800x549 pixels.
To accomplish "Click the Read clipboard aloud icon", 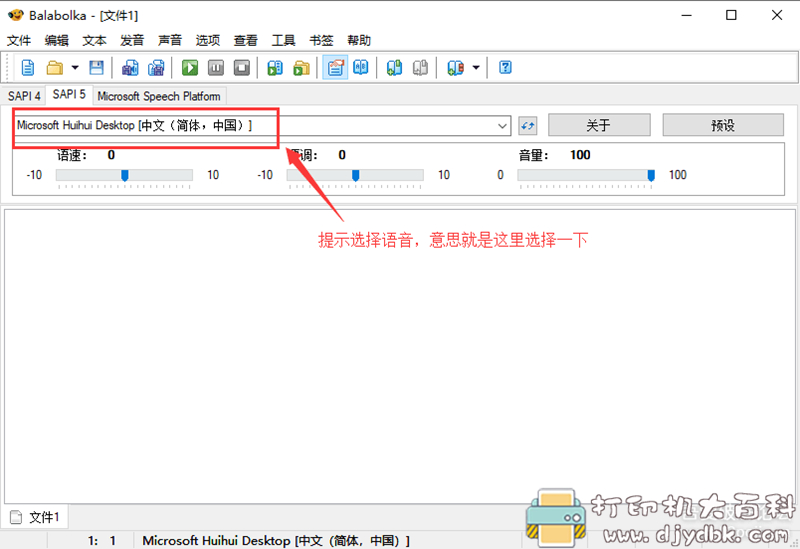I will pyautogui.click(x=275, y=67).
